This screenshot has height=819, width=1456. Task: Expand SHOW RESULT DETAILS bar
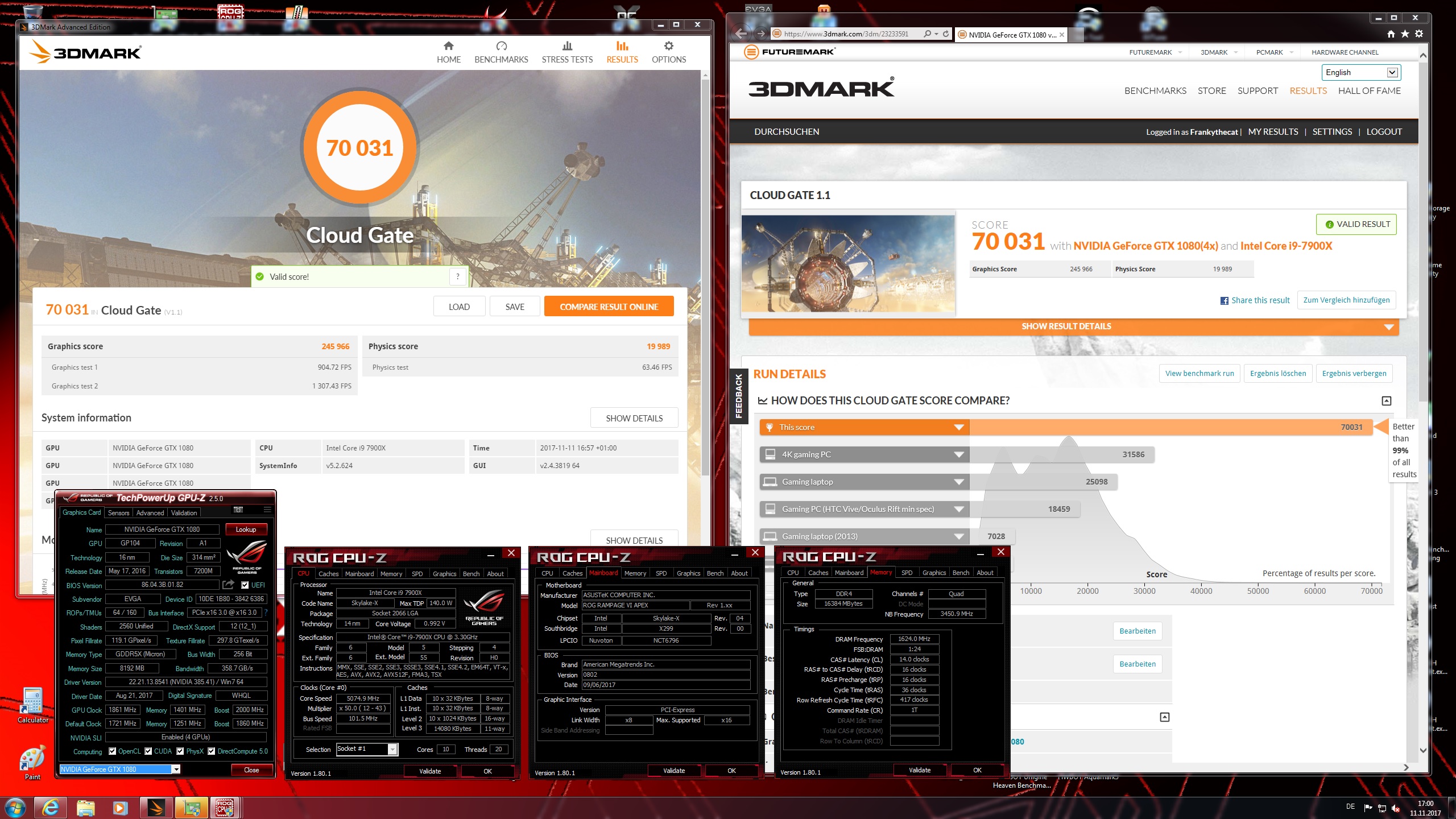point(1073,326)
